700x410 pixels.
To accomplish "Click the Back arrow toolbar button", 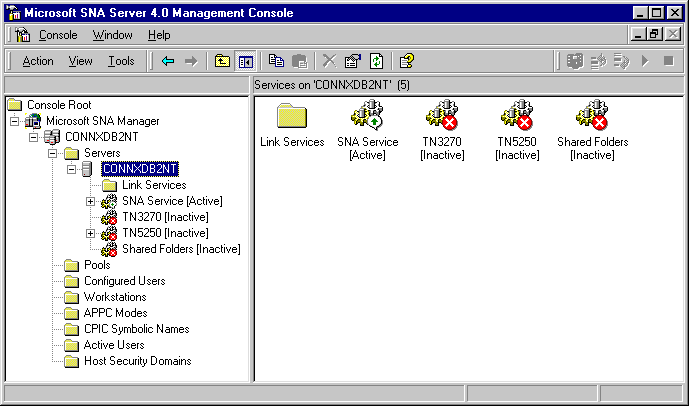I will click(x=168, y=61).
